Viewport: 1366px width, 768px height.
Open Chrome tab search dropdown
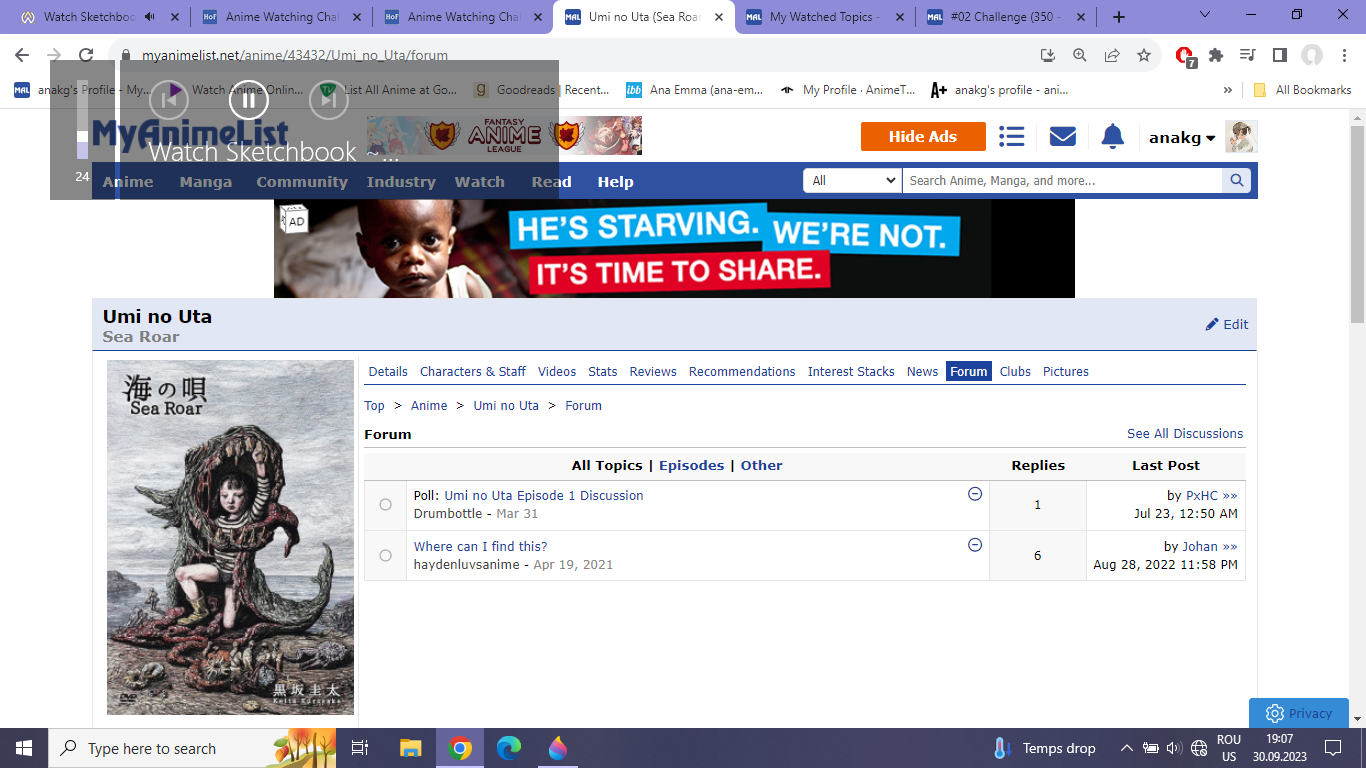click(x=1205, y=15)
